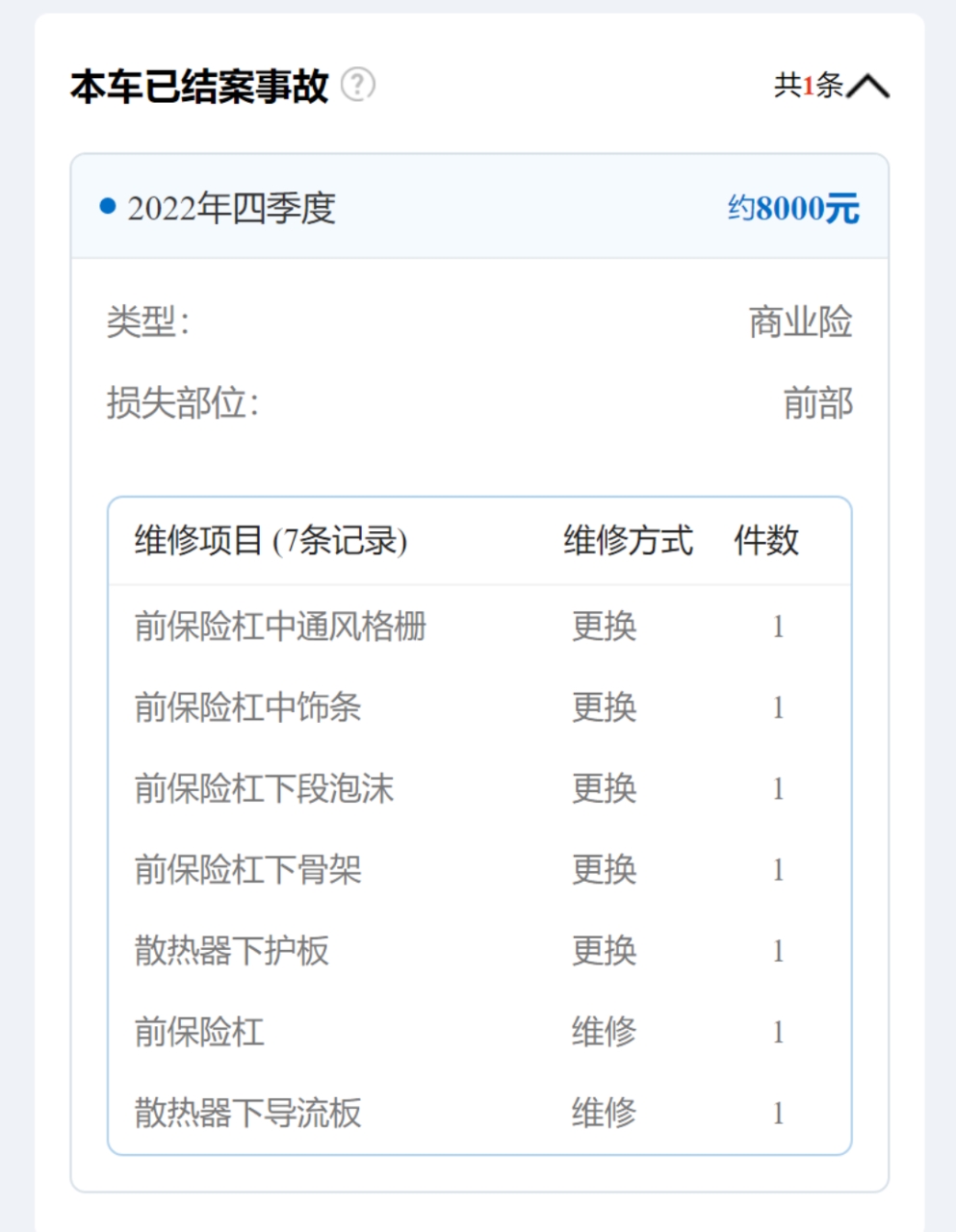Screen dimensions: 956x1232
Task: Select the 前保险杠中通风格栅 repair row
Action: (x=479, y=627)
